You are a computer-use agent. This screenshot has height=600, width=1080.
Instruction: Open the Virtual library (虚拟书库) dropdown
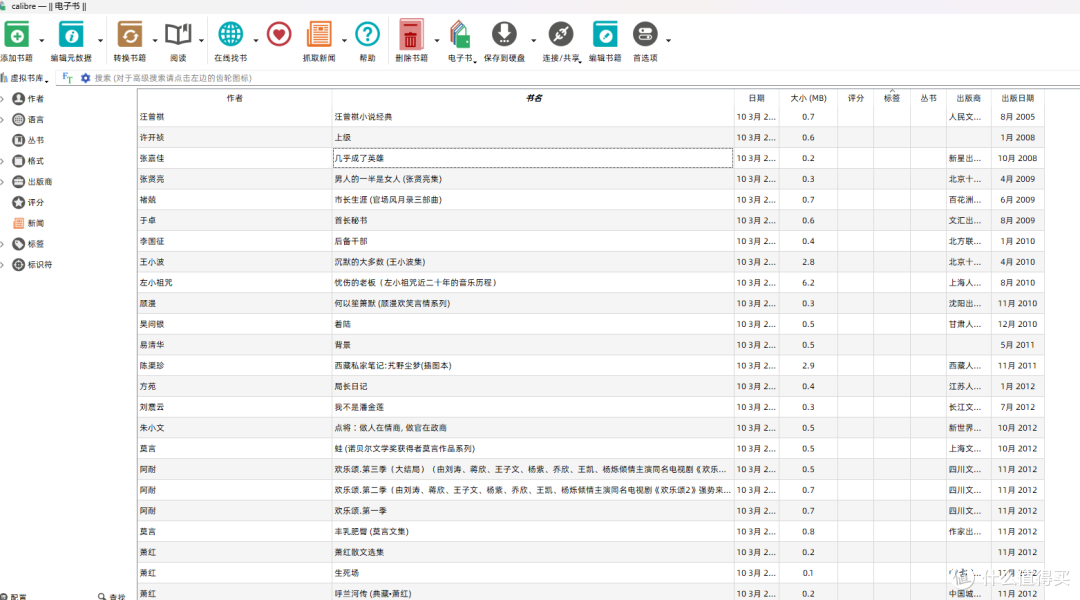(26, 78)
